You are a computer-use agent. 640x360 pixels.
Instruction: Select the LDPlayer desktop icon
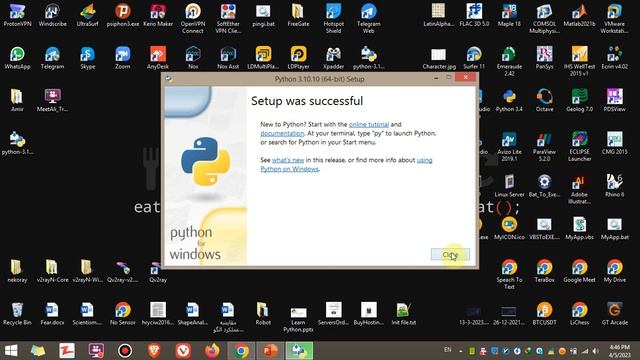coord(298,58)
